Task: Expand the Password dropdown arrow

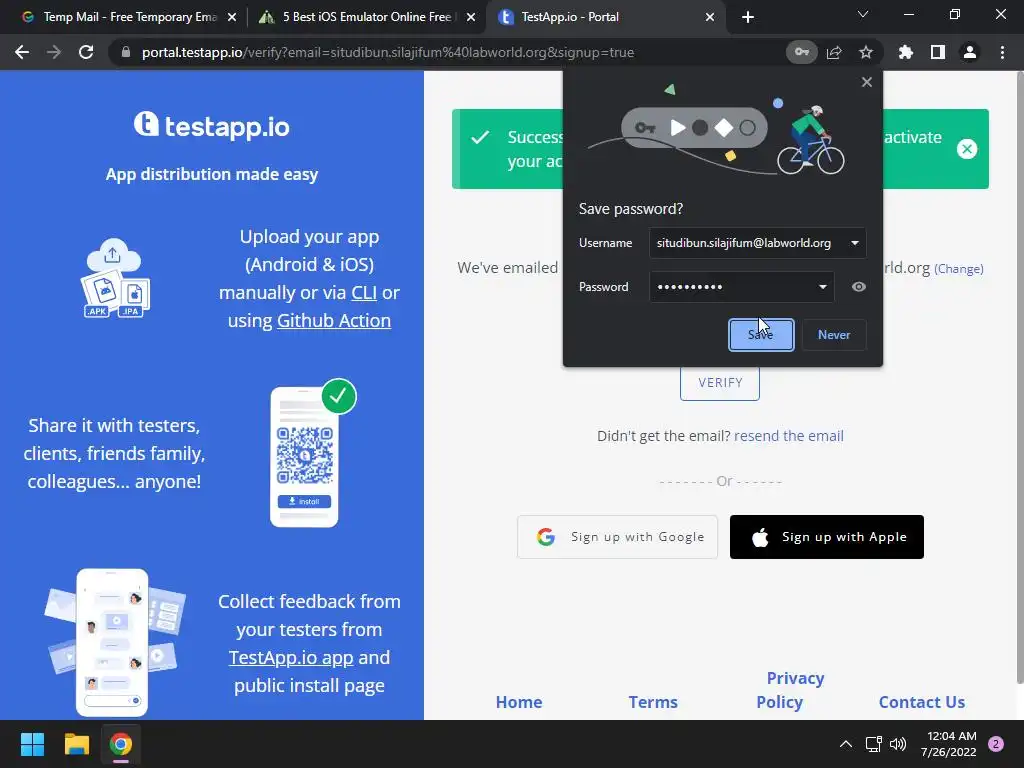Action: pos(822,287)
